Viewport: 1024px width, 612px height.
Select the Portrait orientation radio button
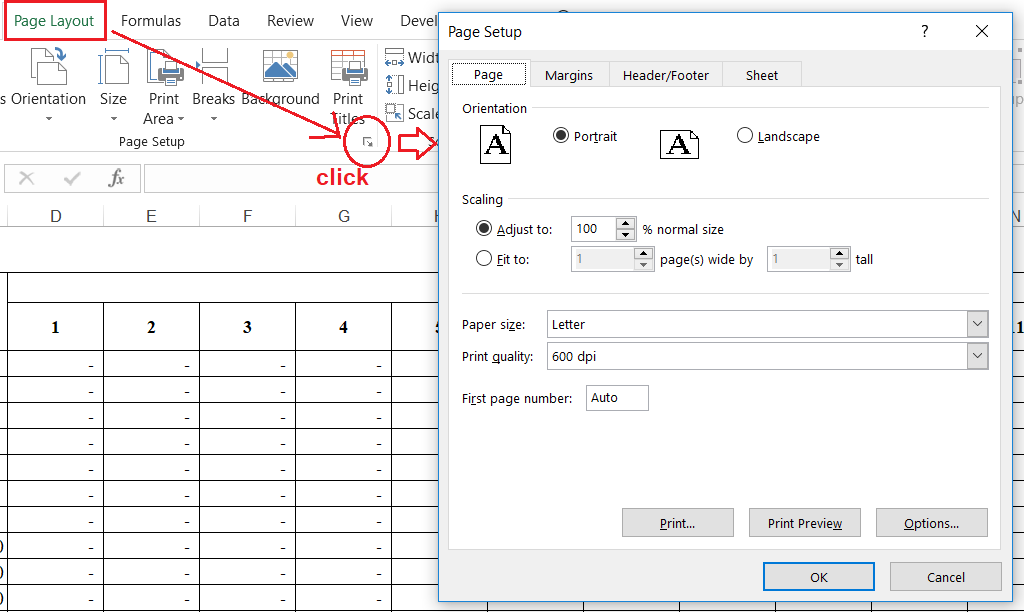click(x=560, y=136)
